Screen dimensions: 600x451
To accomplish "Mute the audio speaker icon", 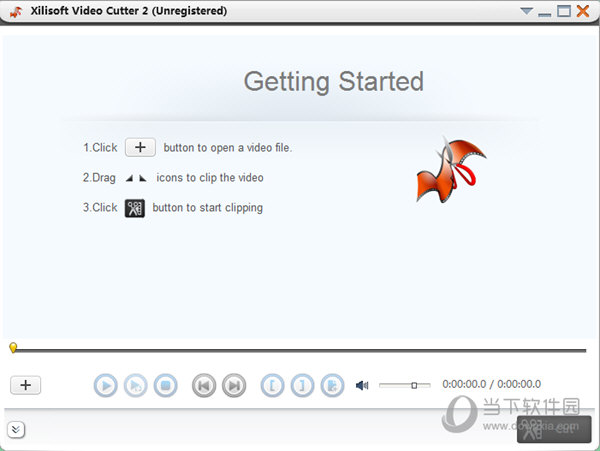I will (362, 385).
